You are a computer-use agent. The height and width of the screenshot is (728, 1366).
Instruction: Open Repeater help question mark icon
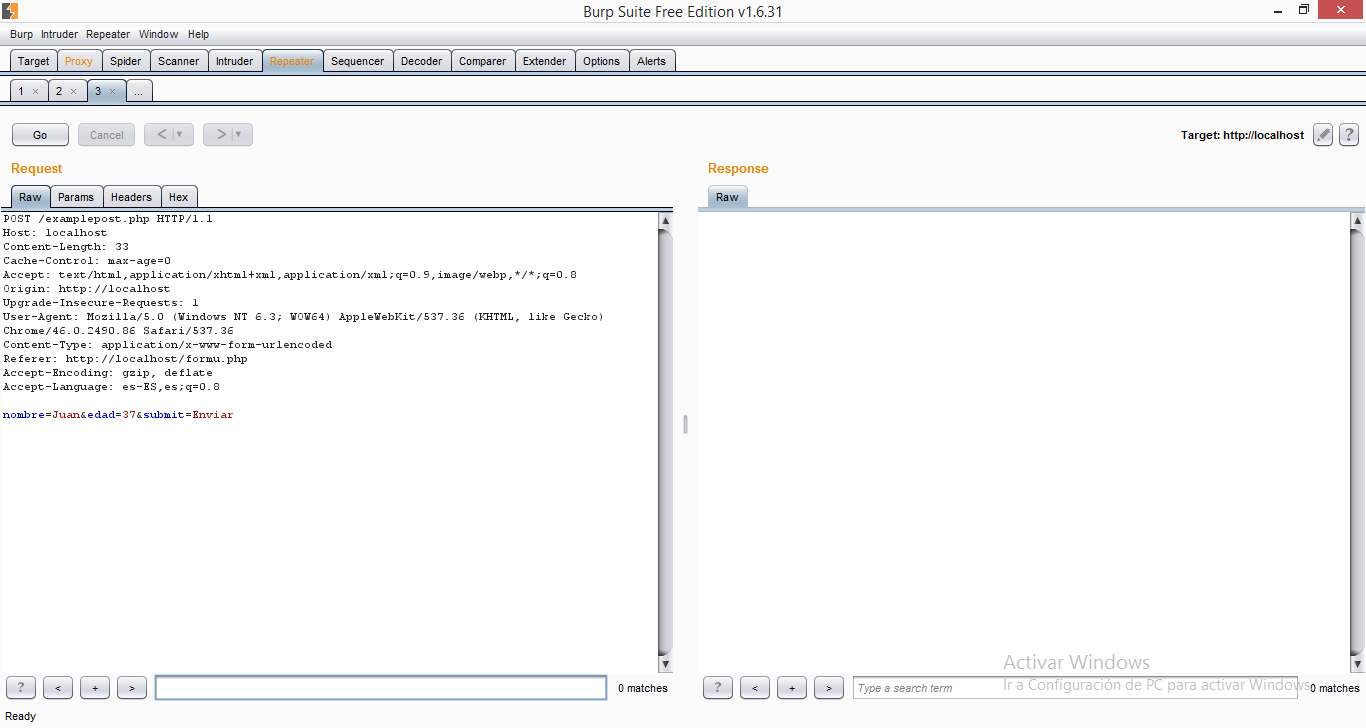click(1349, 135)
